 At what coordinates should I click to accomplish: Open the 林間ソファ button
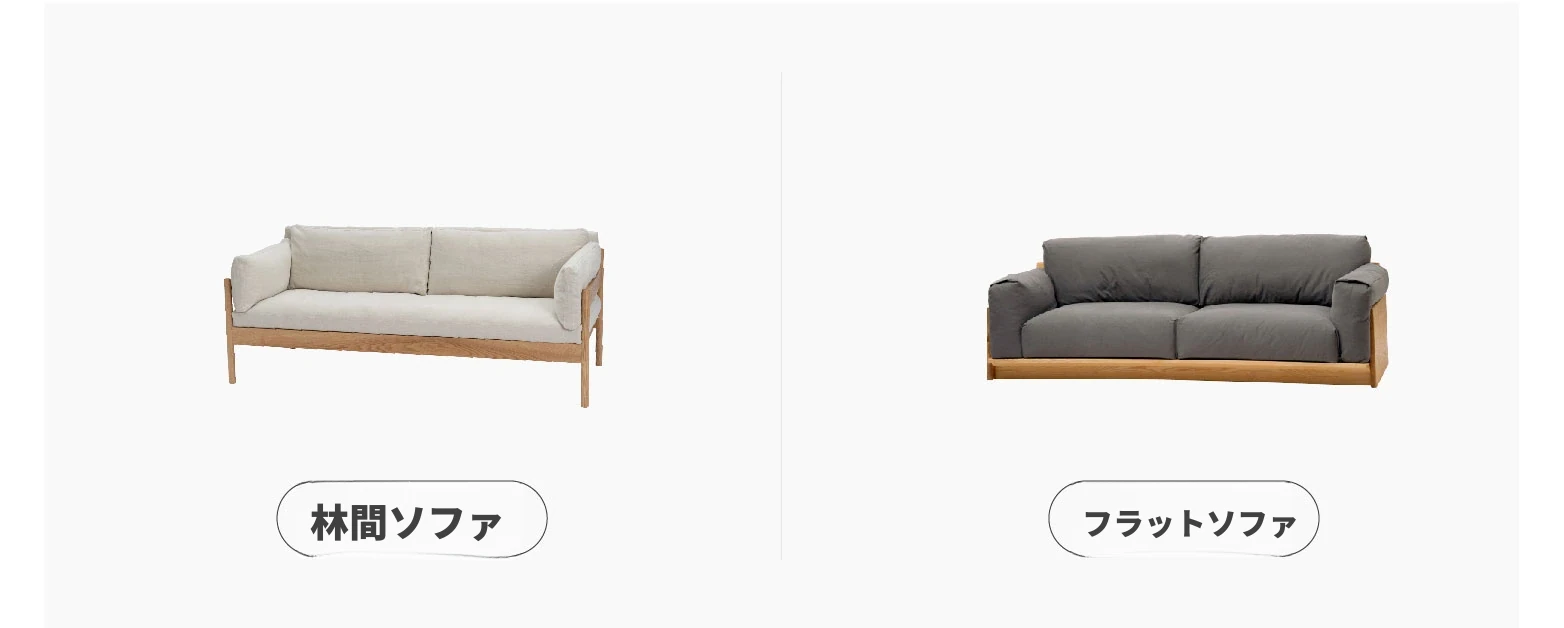click(x=412, y=519)
